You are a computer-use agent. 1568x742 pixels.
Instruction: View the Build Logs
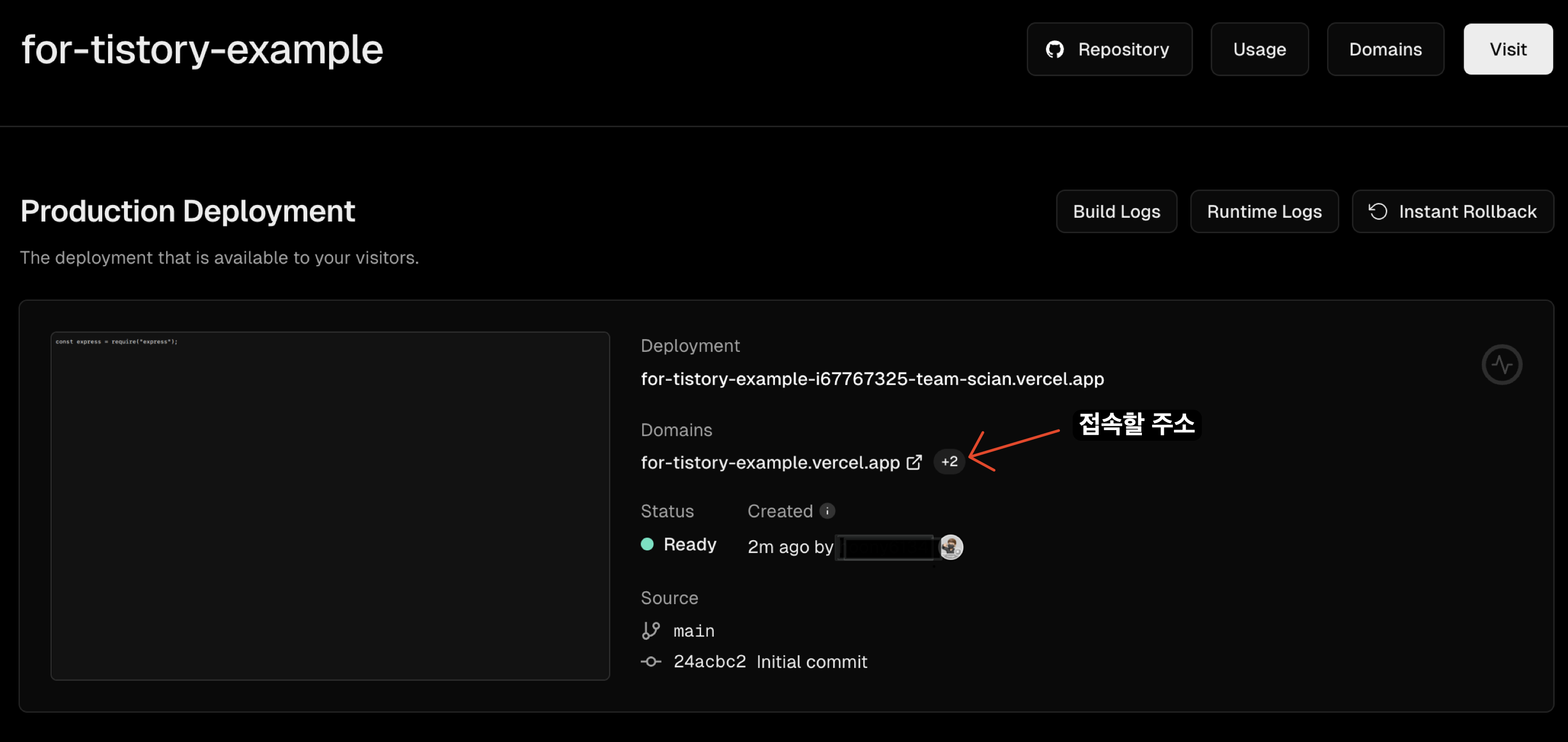pyautogui.click(x=1116, y=211)
